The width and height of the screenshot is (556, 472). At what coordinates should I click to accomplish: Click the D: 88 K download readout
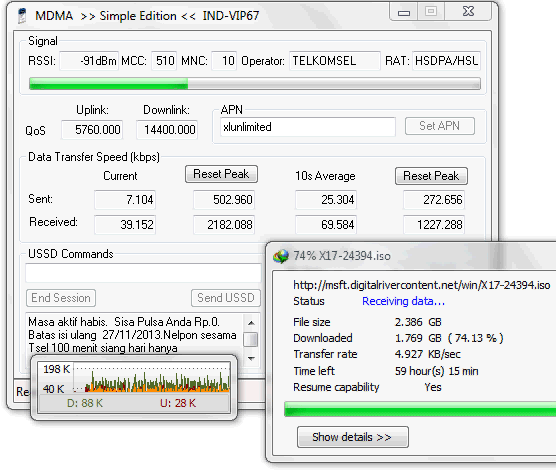point(85,403)
